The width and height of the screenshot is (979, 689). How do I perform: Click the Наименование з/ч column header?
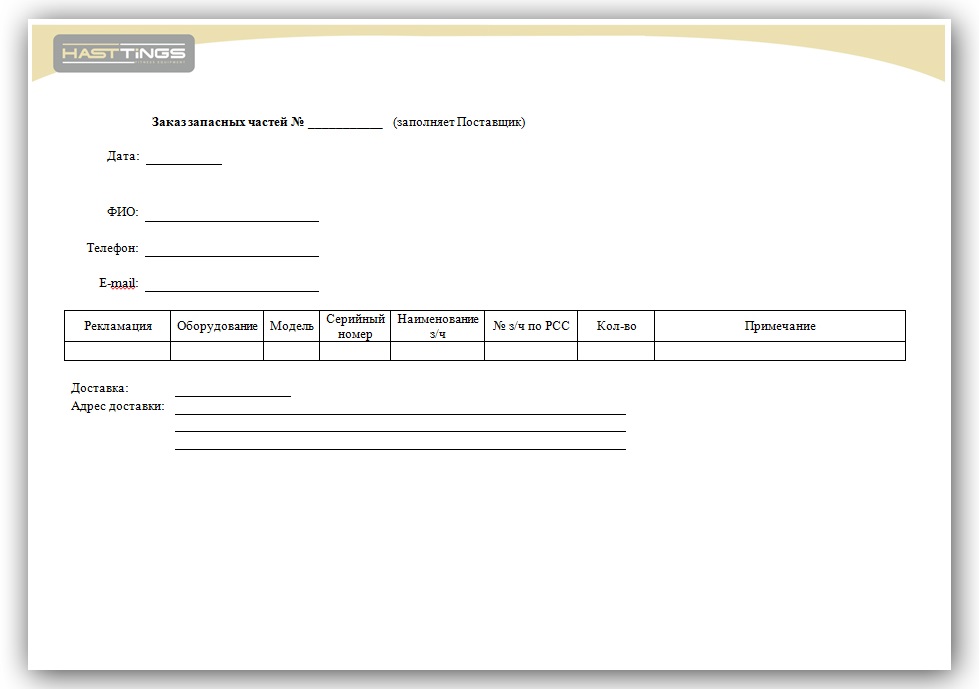tap(437, 326)
